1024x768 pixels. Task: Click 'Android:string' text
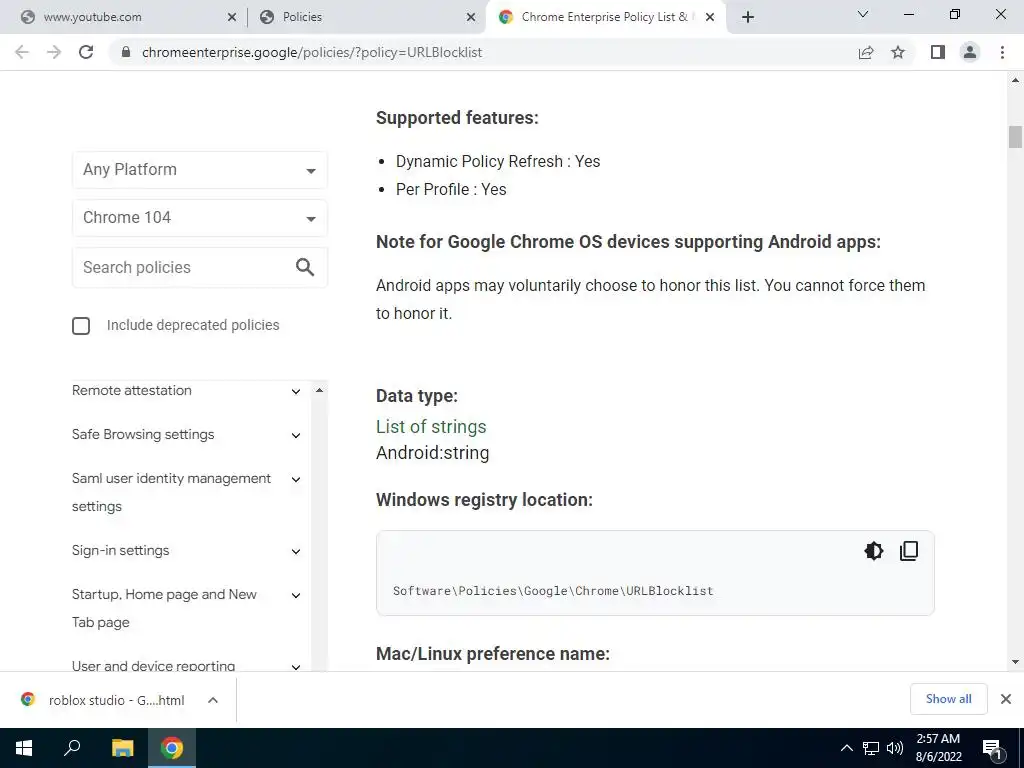432,453
